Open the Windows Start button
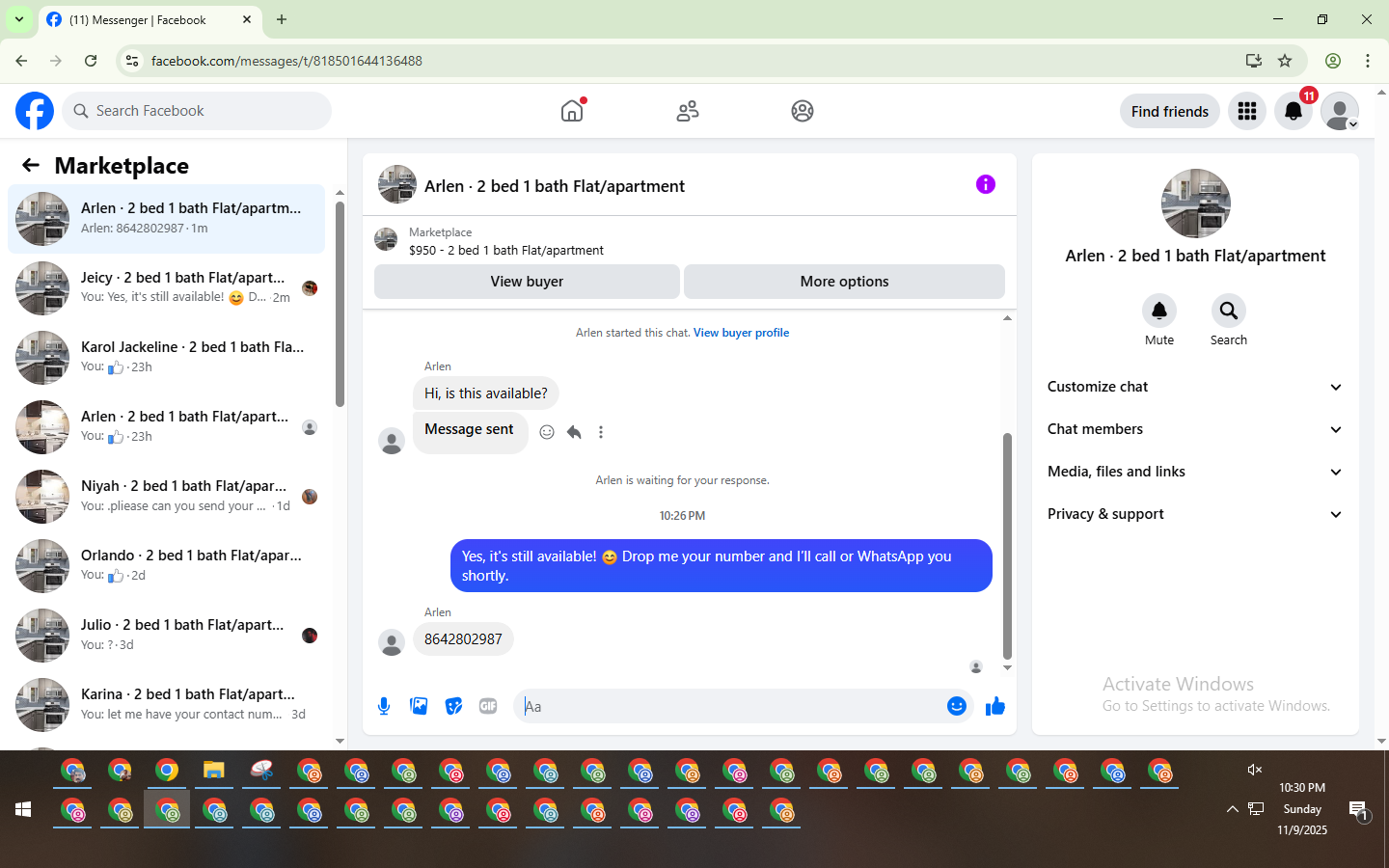 click(23, 809)
